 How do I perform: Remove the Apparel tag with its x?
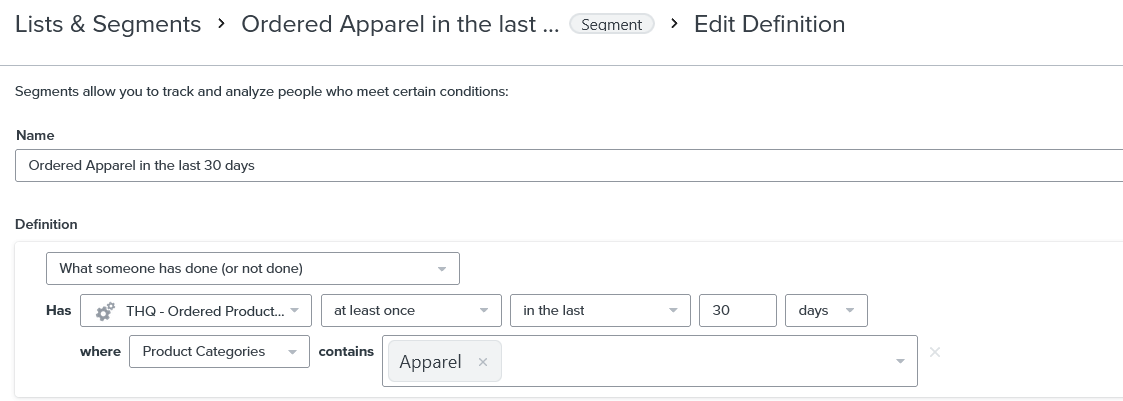tap(483, 362)
